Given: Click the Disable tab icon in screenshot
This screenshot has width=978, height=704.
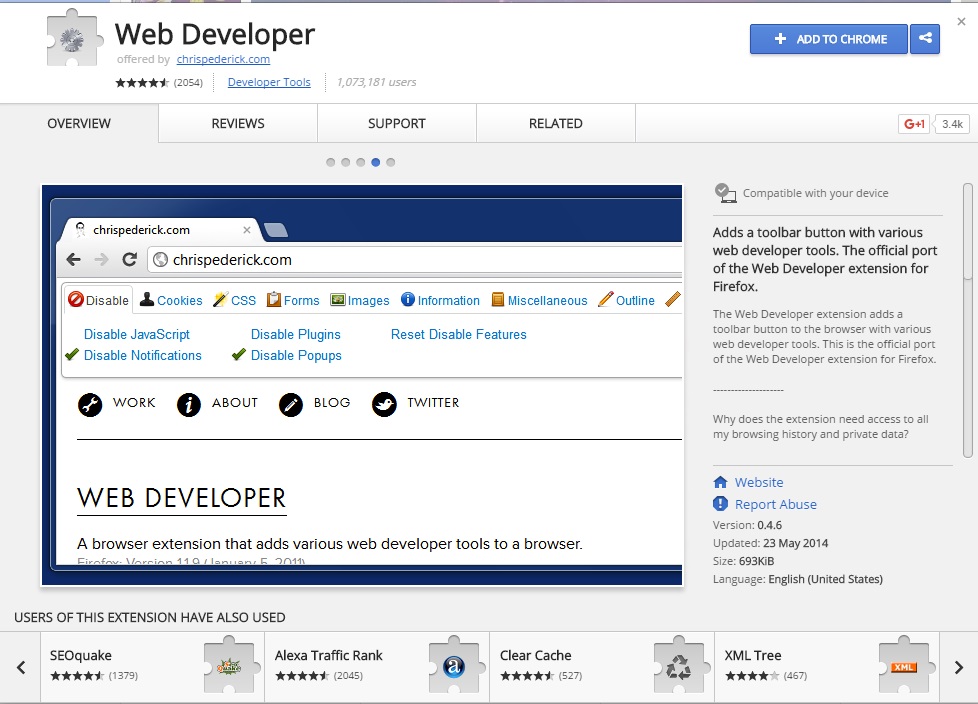Looking at the screenshot, I should coord(76,299).
